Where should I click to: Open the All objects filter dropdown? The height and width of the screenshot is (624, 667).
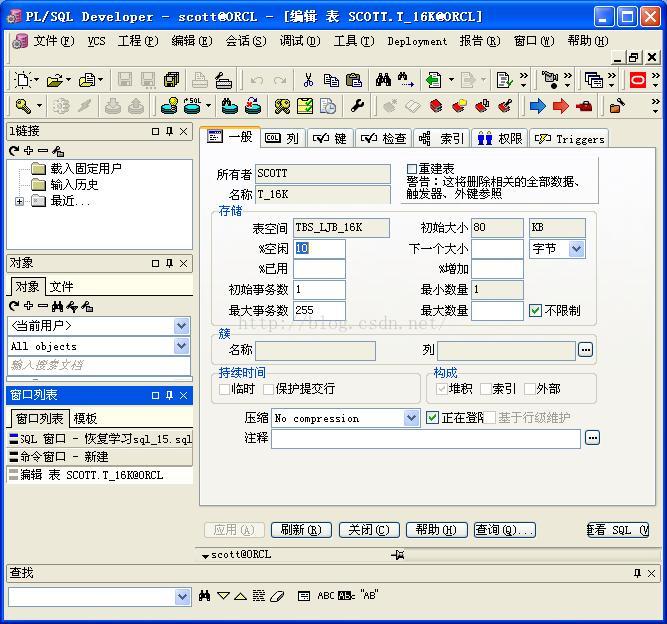181,346
